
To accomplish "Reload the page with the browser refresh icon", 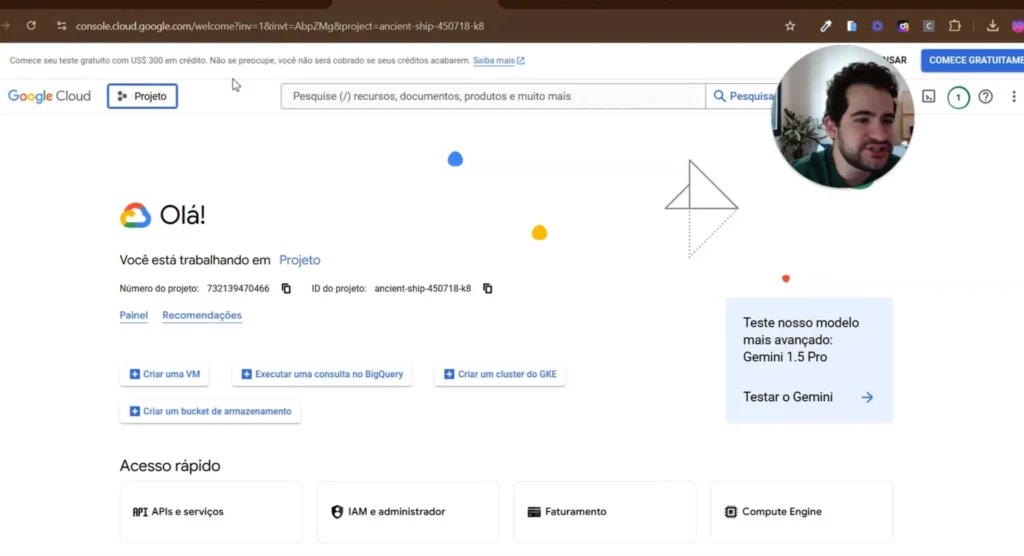I will [x=31, y=25].
